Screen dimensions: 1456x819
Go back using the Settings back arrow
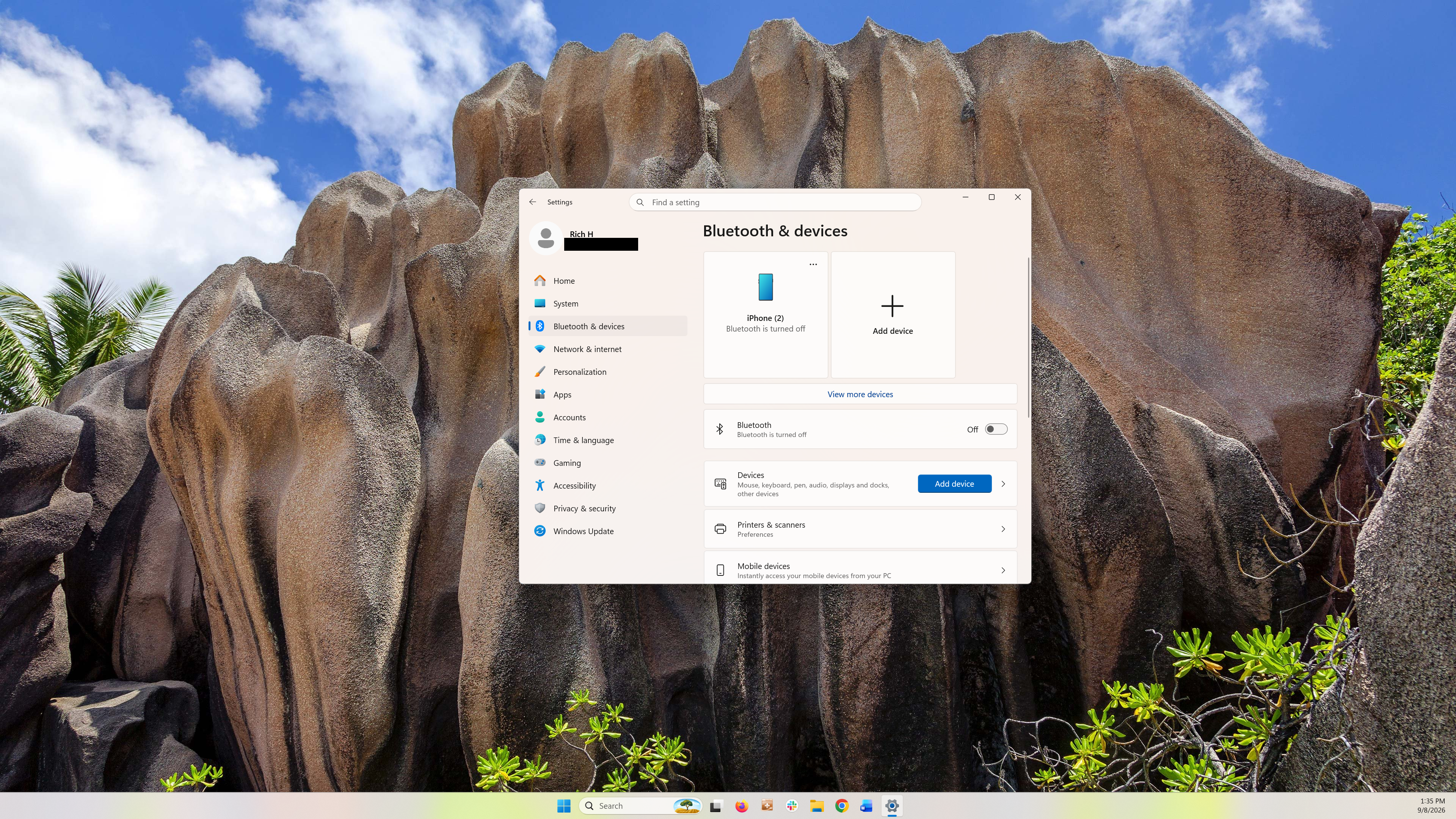532,202
